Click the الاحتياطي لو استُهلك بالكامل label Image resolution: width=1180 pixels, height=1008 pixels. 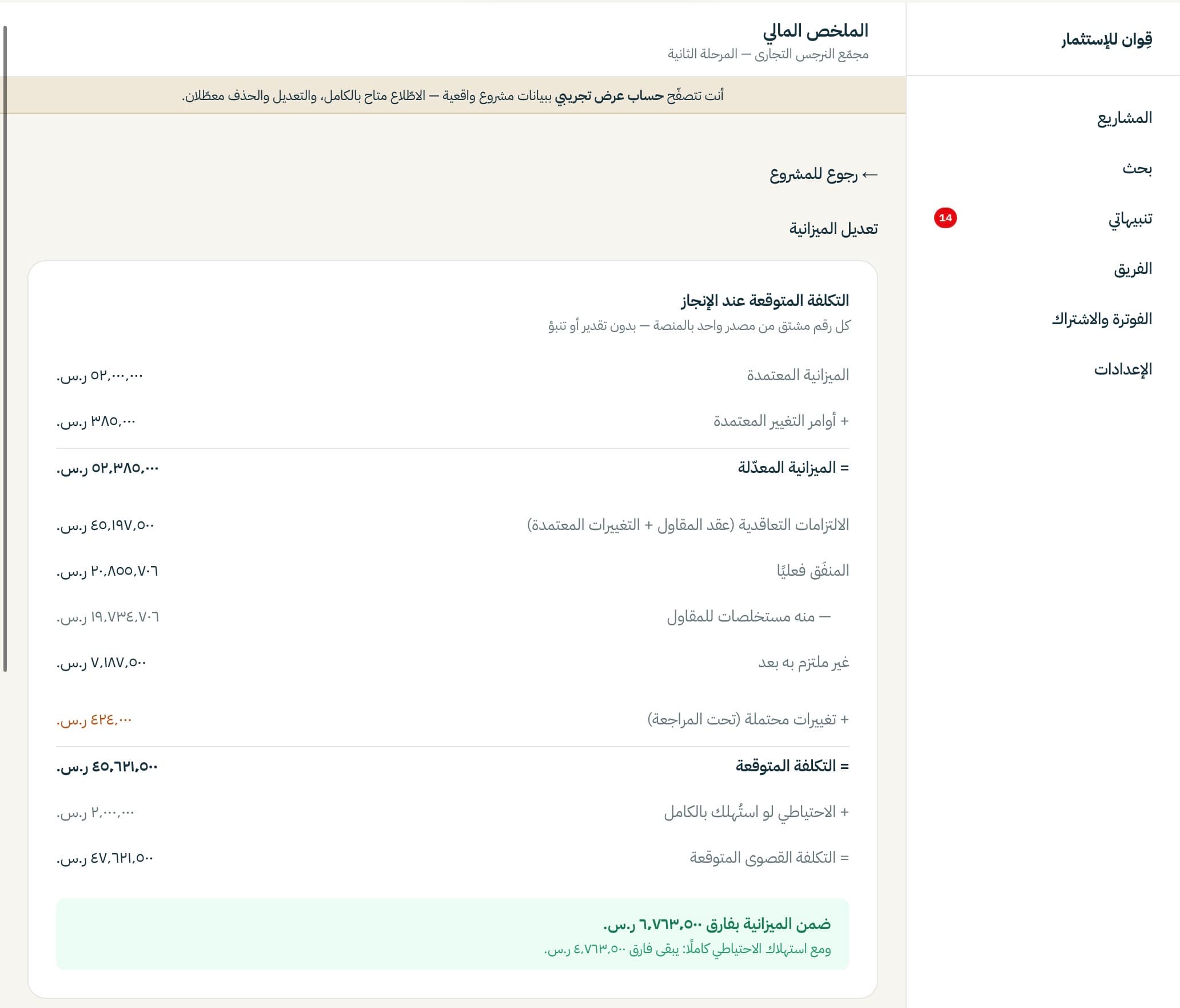tap(756, 812)
